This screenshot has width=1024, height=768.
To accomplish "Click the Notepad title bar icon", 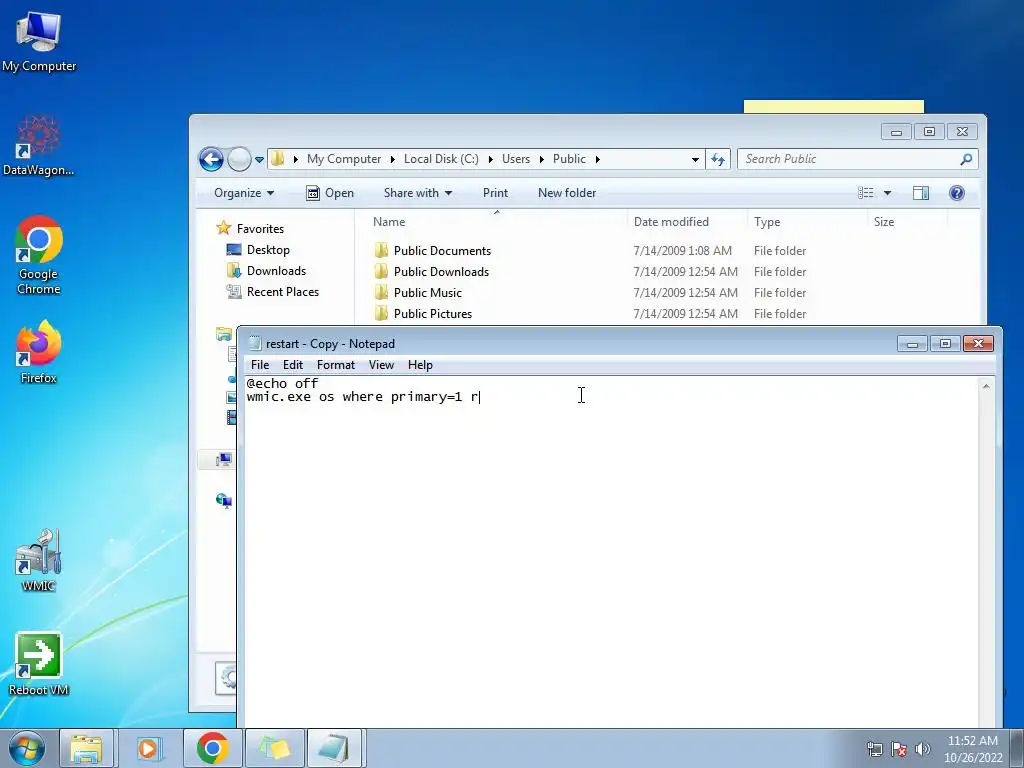I will click(x=255, y=344).
